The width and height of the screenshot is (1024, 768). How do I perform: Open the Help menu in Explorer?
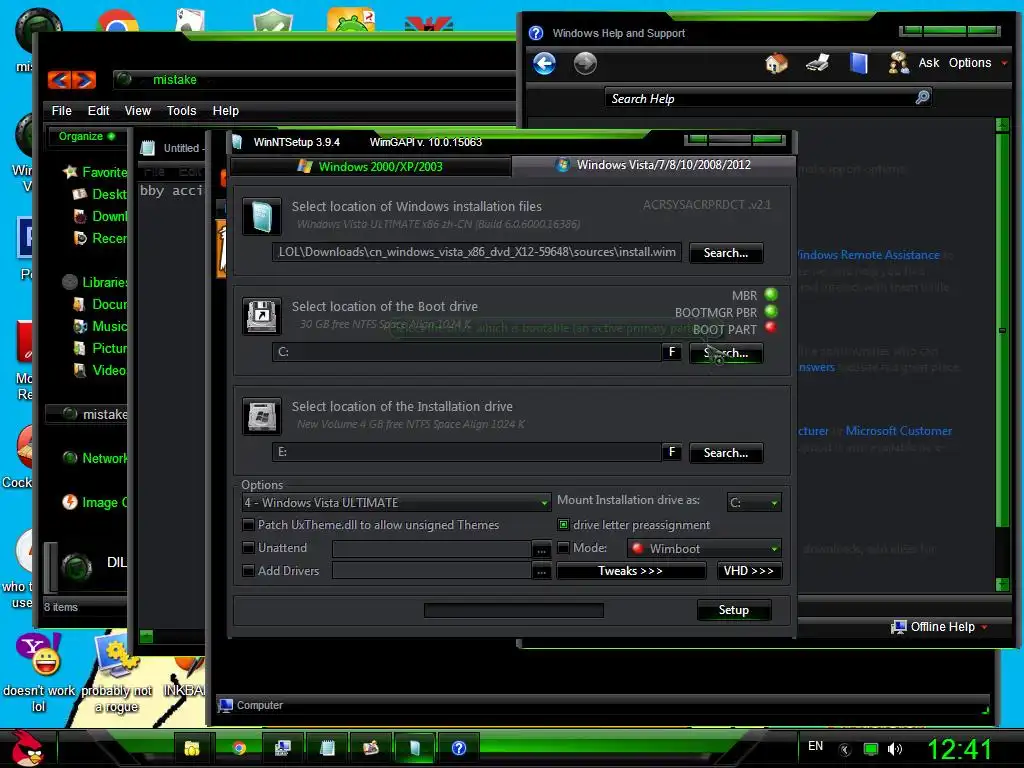click(225, 110)
